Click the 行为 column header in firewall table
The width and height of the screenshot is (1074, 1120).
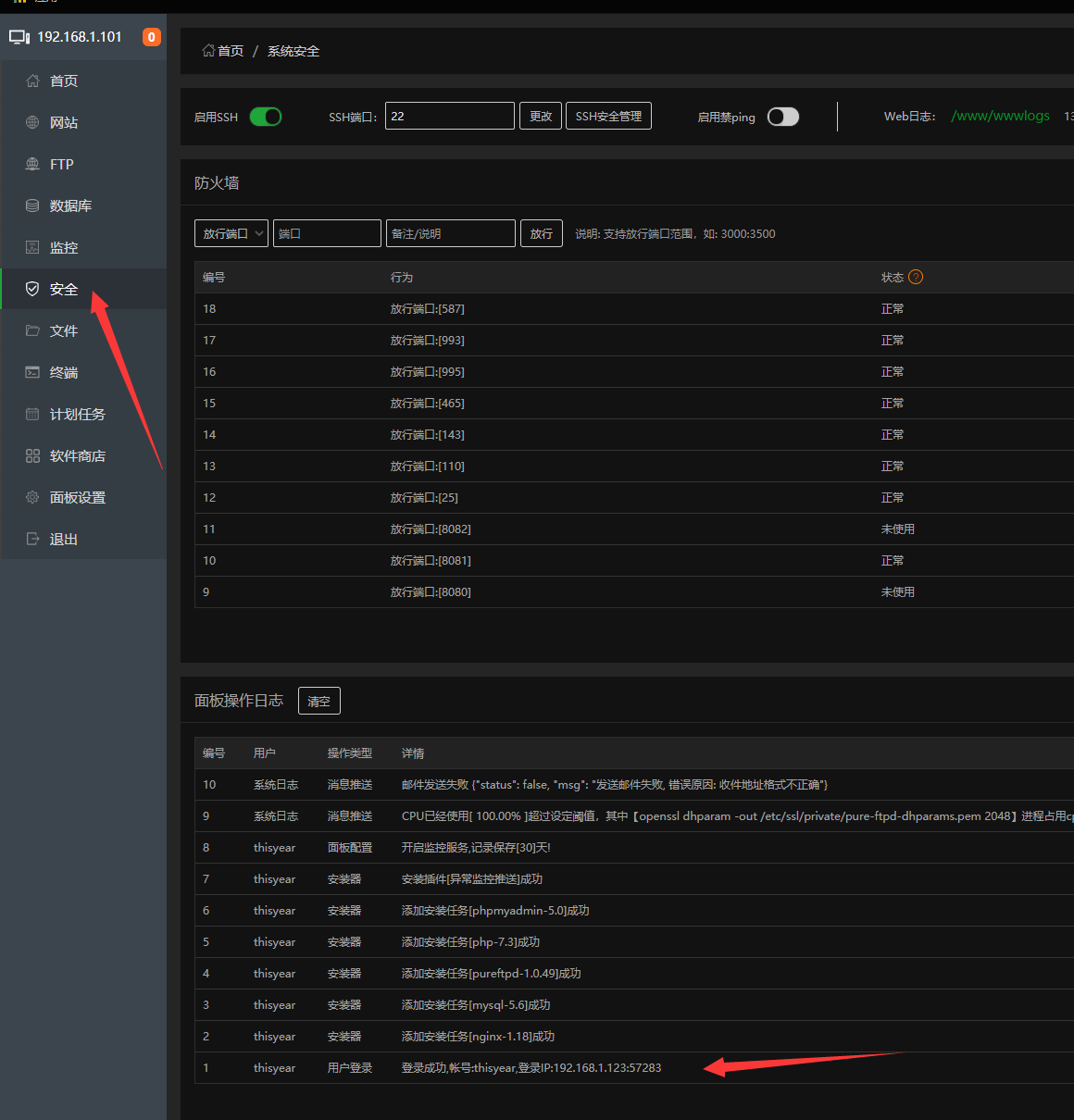pyautogui.click(x=402, y=278)
